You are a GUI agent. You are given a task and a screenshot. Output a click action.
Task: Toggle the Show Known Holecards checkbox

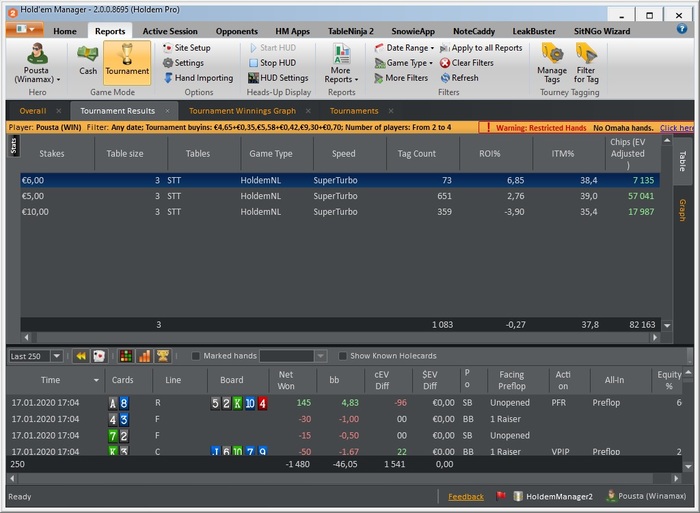click(x=342, y=356)
